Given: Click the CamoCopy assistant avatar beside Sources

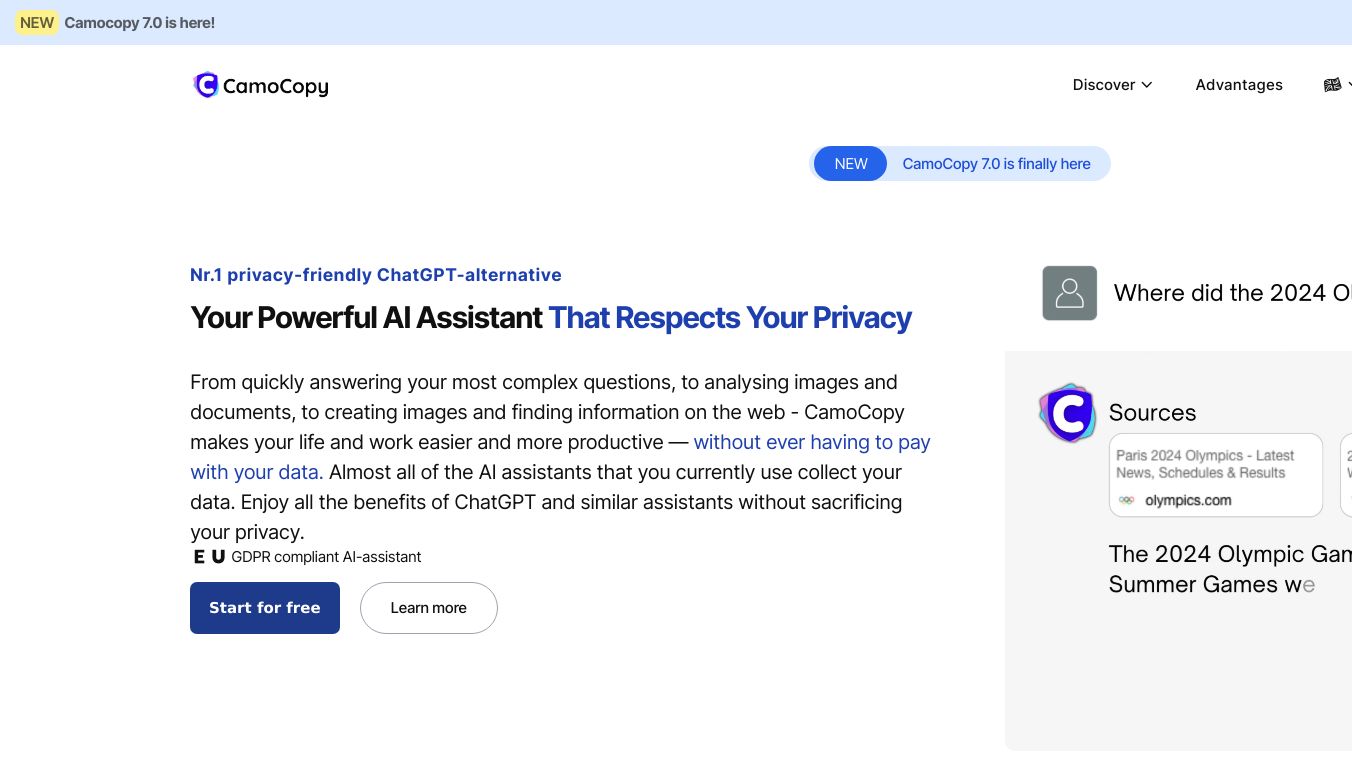Looking at the screenshot, I should click(x=1068, y=412).
